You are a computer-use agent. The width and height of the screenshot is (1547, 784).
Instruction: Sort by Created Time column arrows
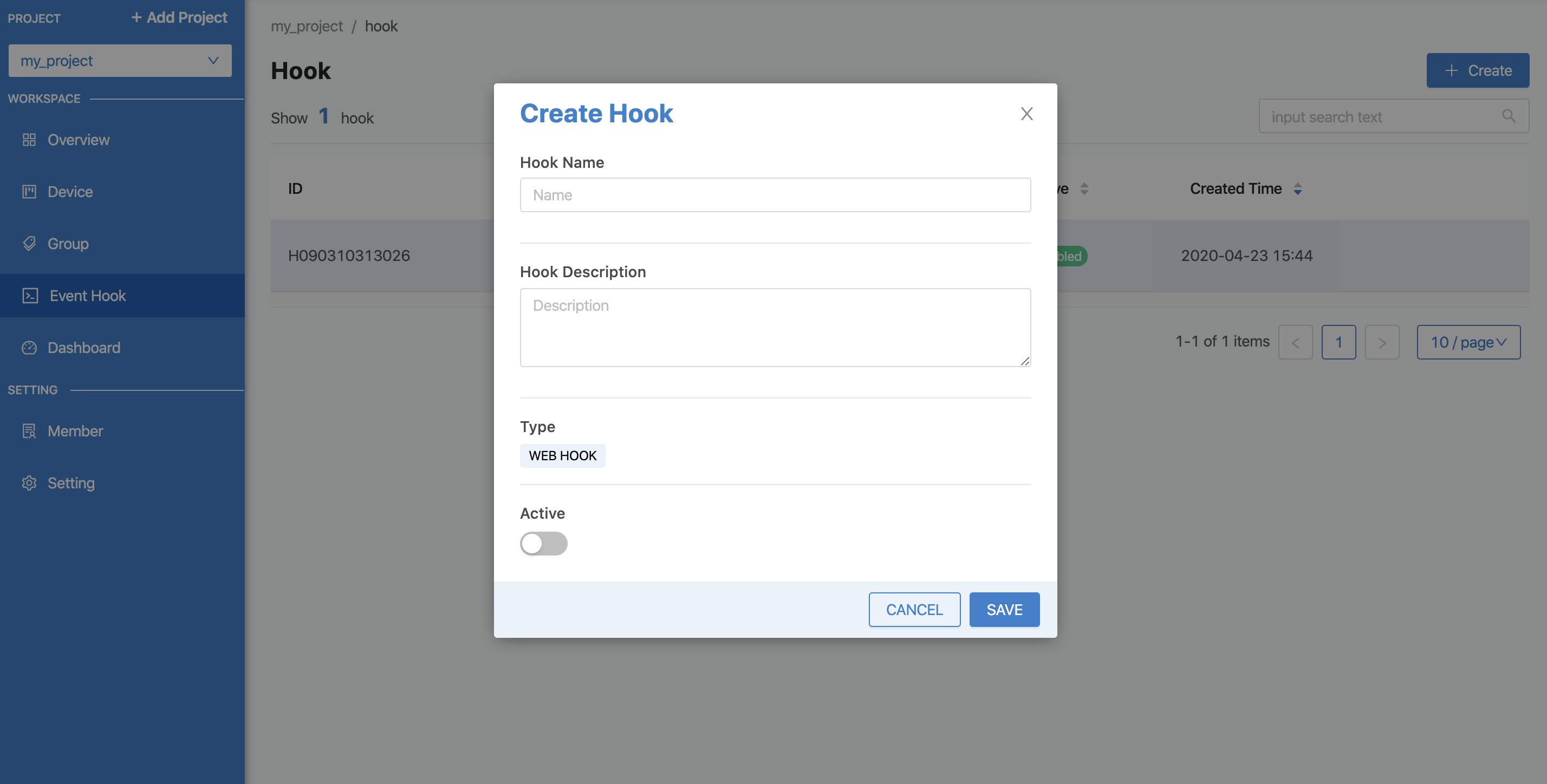coord(1297,188)
